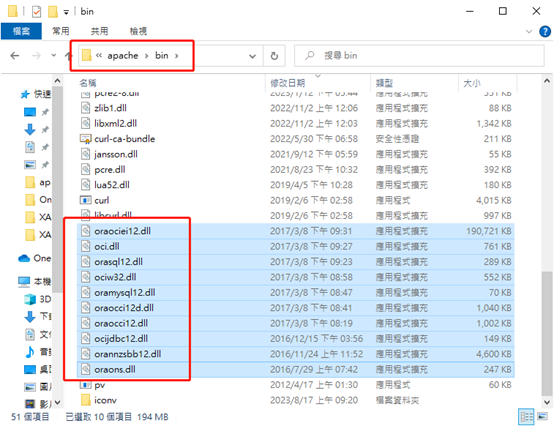Click the Quick Access star in sidebar
The height and width of the screenshot is (426, 554).
point(25,94)
